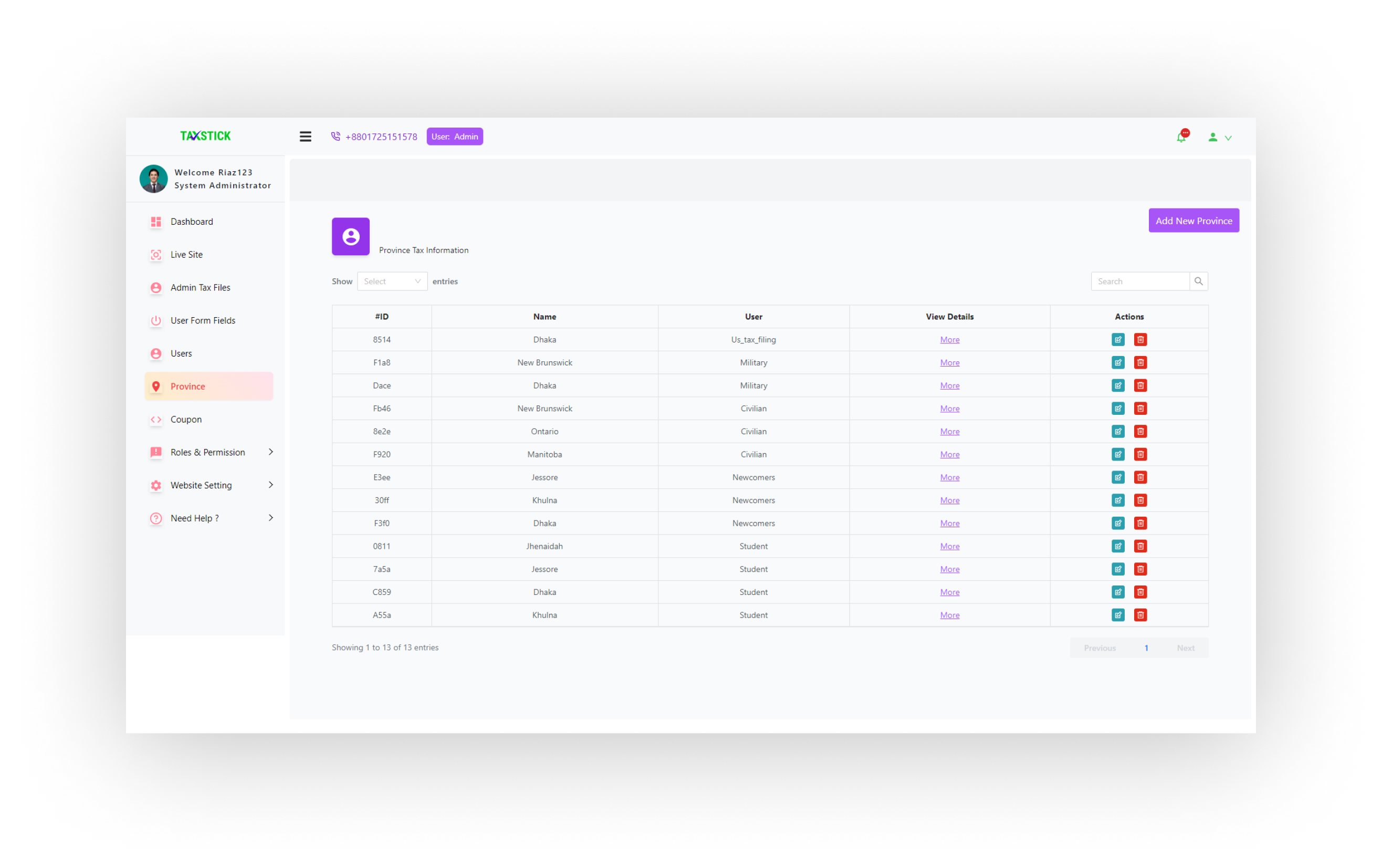
Task: Click into the Search input field
Action: pos(1139,281)
